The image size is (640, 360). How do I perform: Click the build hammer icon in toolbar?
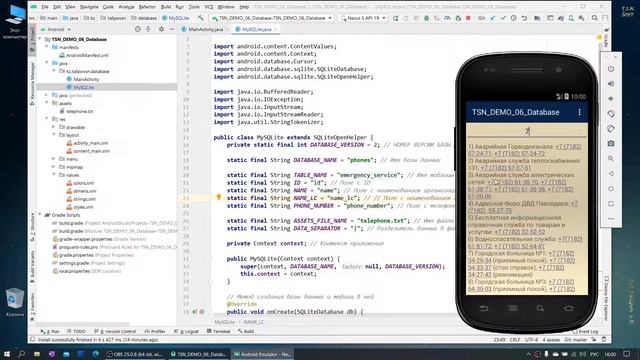tap(200, 18)
